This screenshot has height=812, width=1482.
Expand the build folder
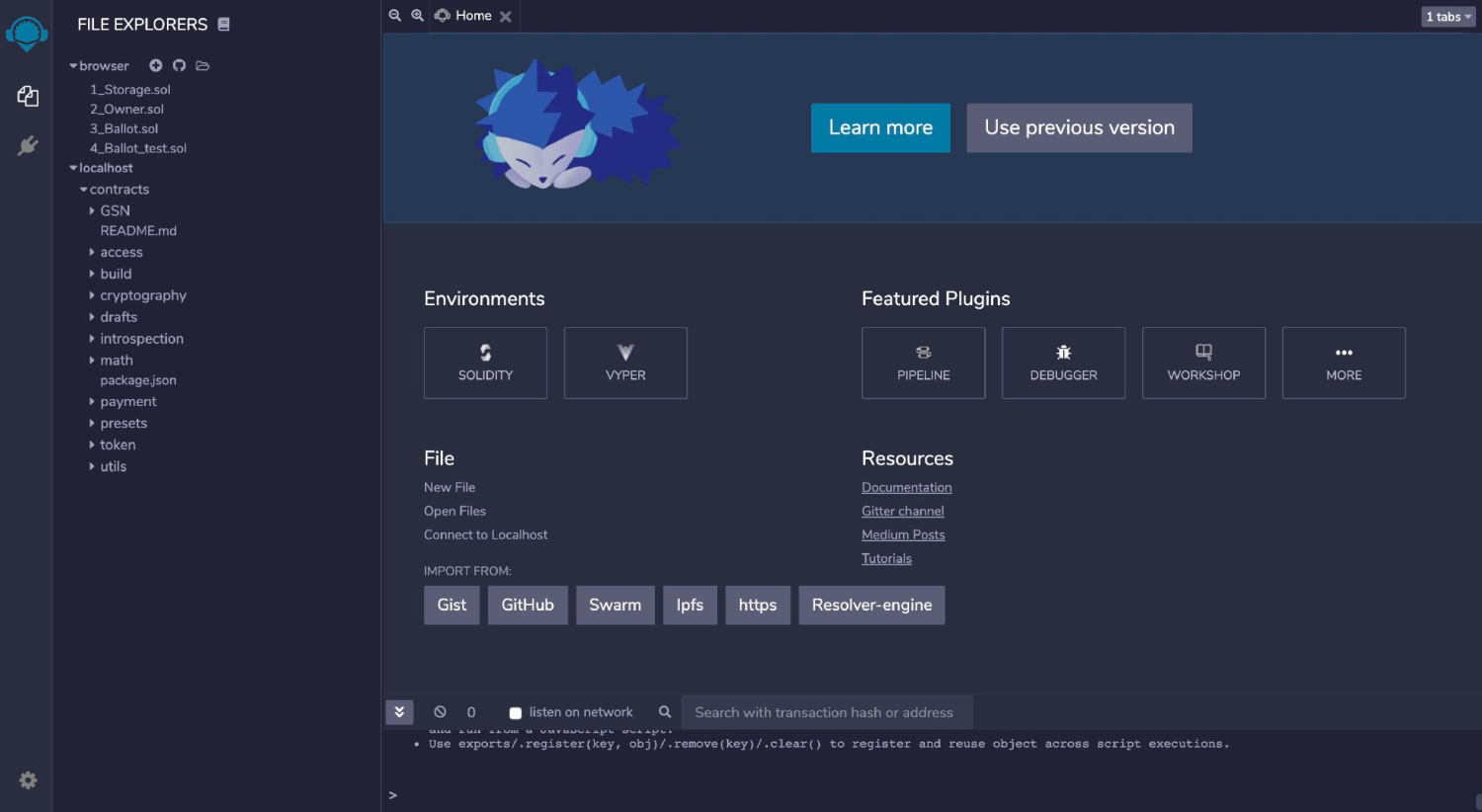click(92, 274)
